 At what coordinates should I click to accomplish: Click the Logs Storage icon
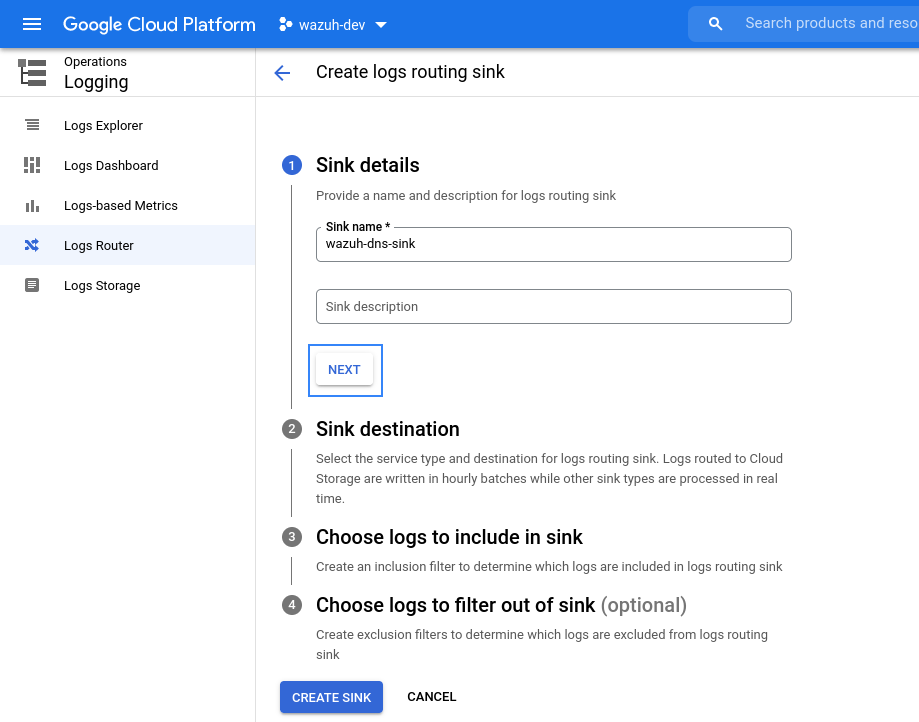(32, 285)
